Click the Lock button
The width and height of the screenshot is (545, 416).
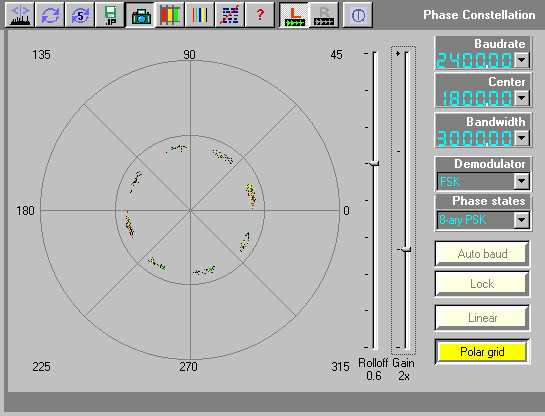click(482, 284)
